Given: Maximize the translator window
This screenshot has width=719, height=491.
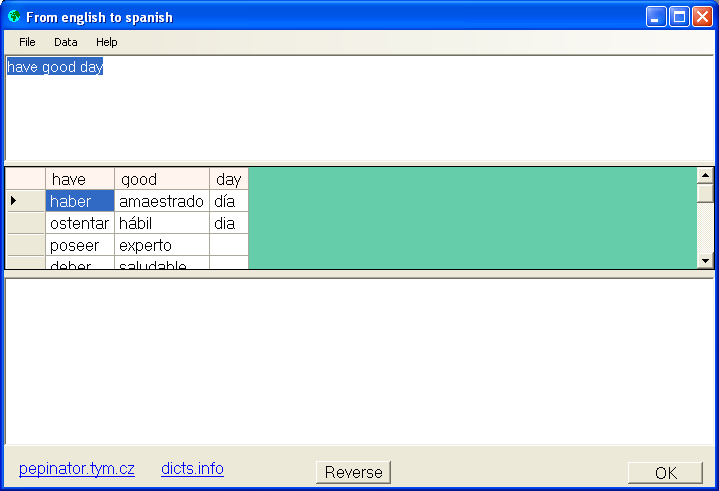Looking at the screenshot, I should (x=679, y=17).
